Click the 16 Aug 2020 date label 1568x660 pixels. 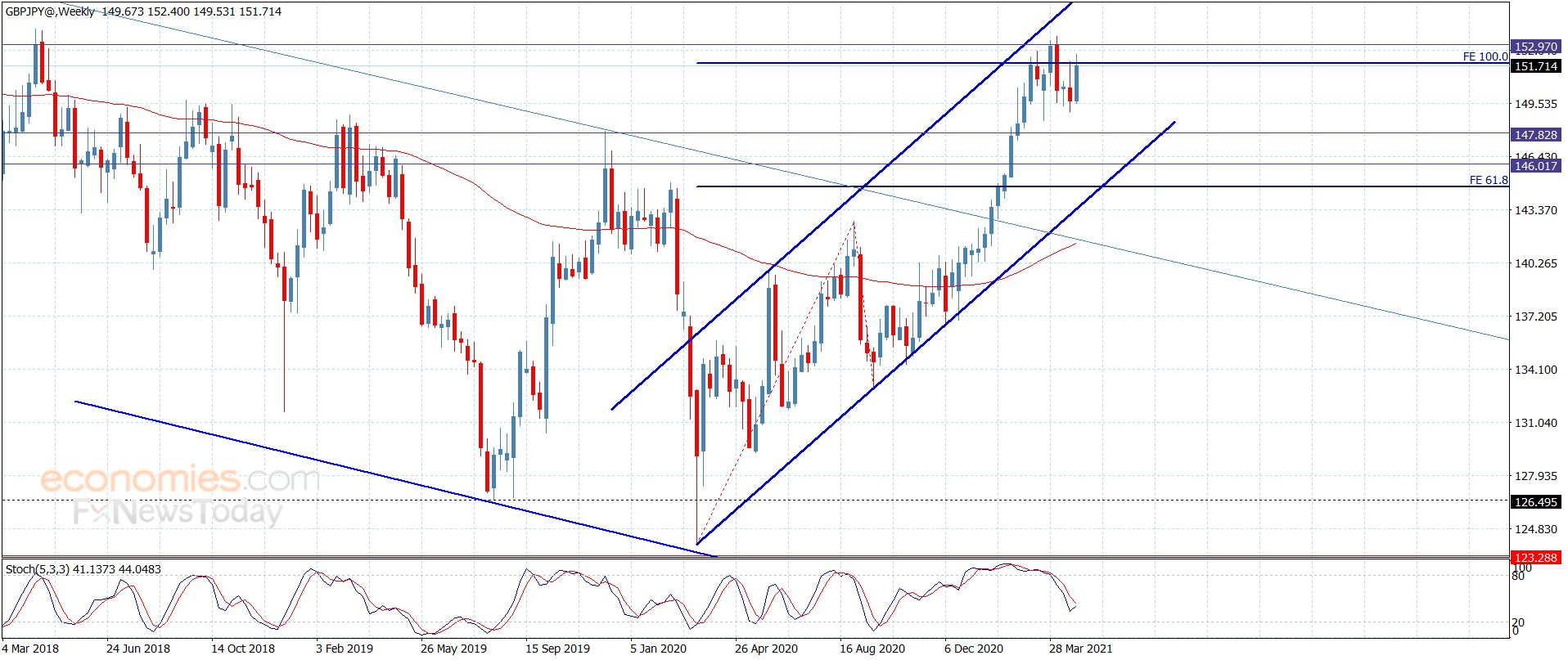coord(872,649)
